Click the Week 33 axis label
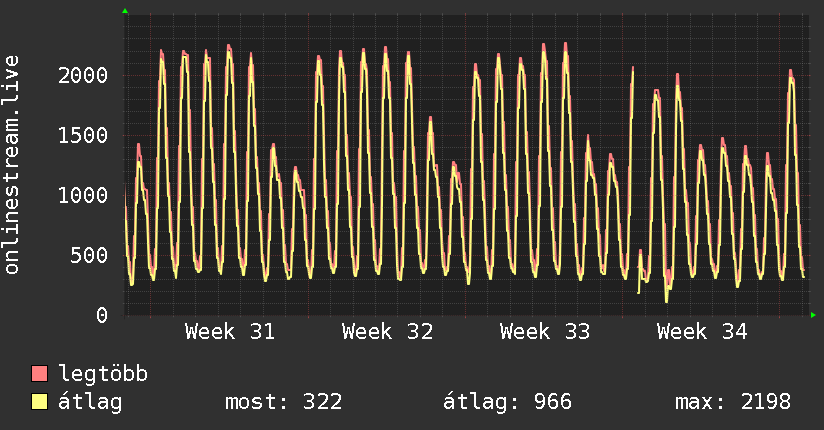This screenshot has width=824, height=430. click(545, 332)
